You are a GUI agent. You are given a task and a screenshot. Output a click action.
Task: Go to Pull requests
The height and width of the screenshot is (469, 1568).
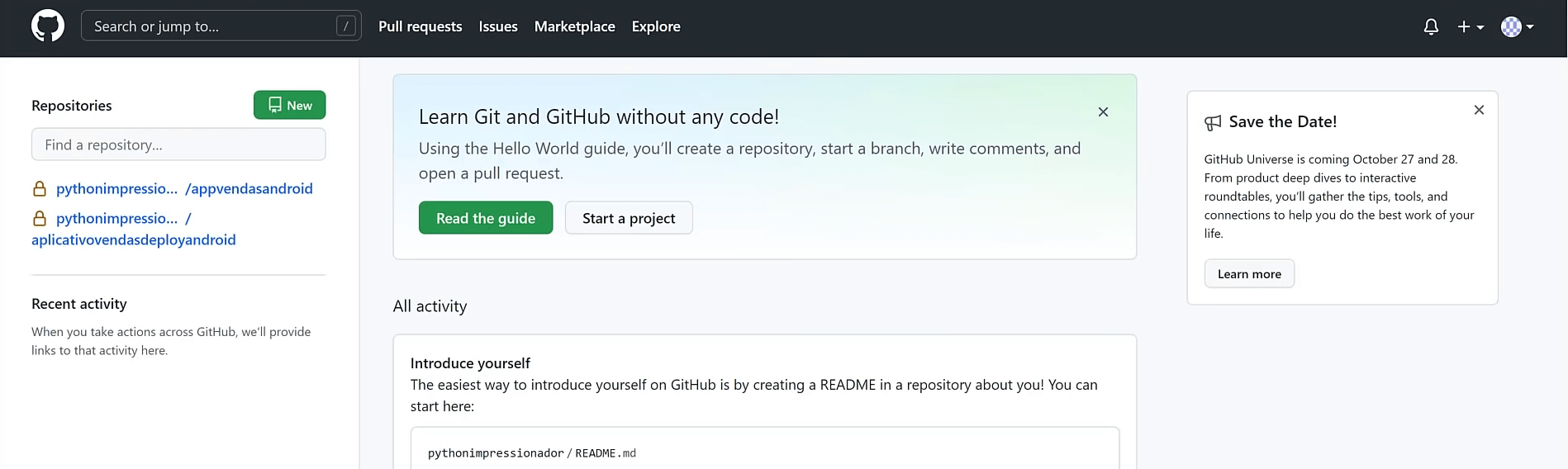(x=420, y=26)
